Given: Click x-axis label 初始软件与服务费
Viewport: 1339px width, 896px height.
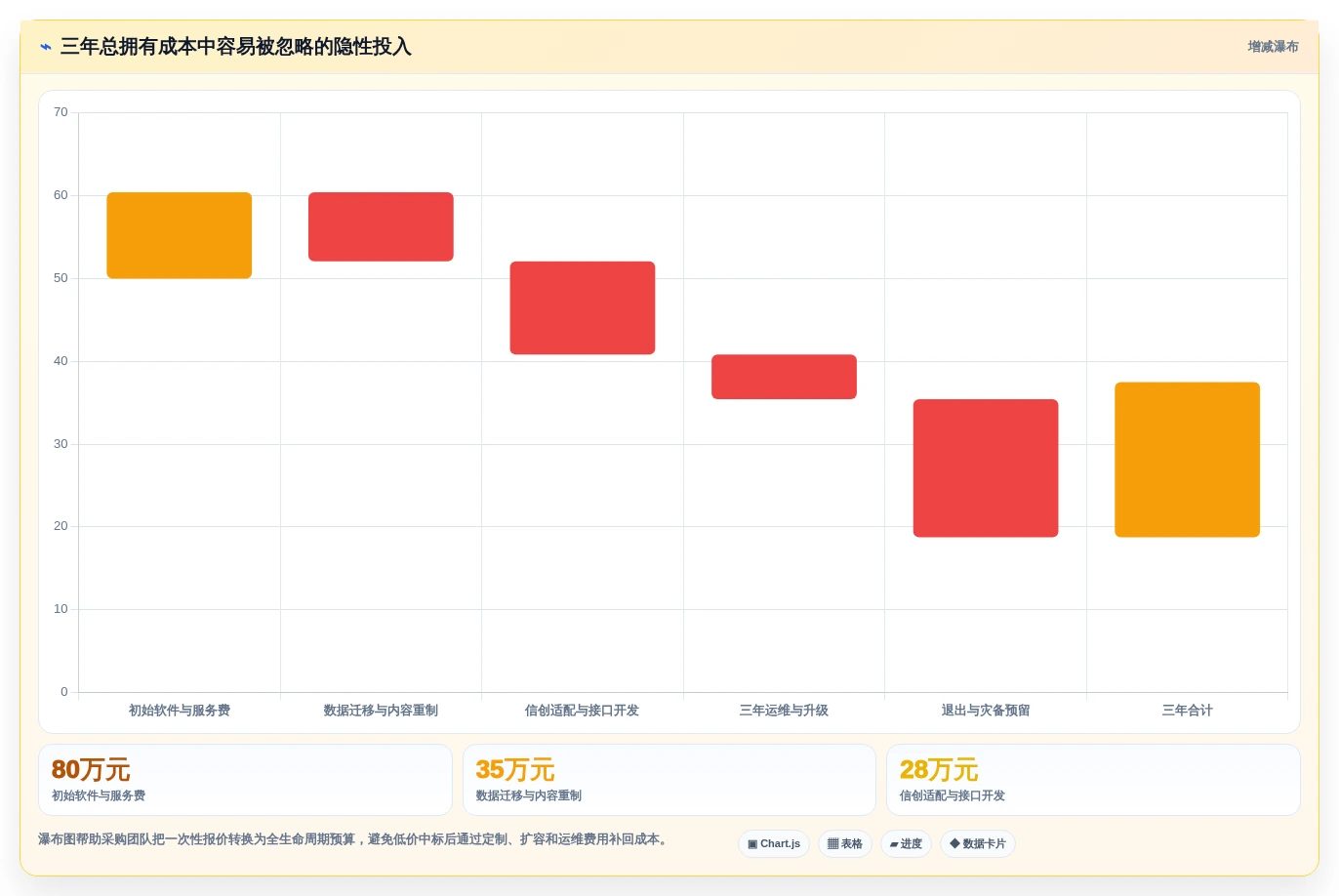Looking at the screenshot, I should (180, 711).
